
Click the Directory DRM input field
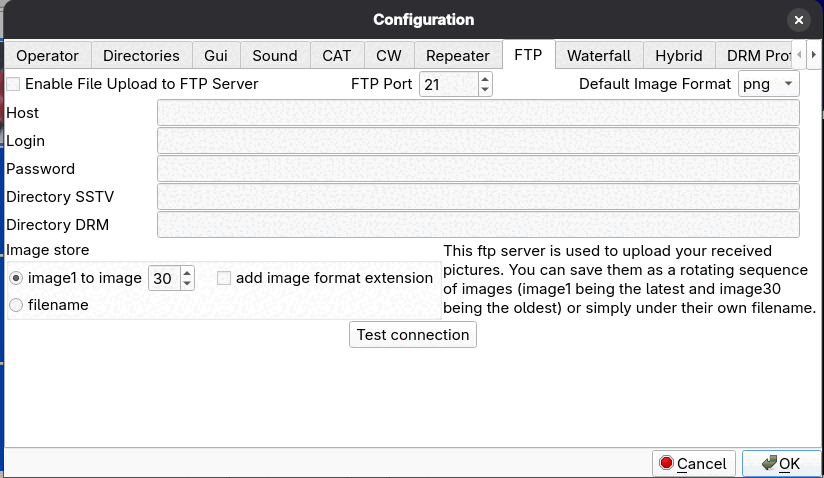coord(478,224)
